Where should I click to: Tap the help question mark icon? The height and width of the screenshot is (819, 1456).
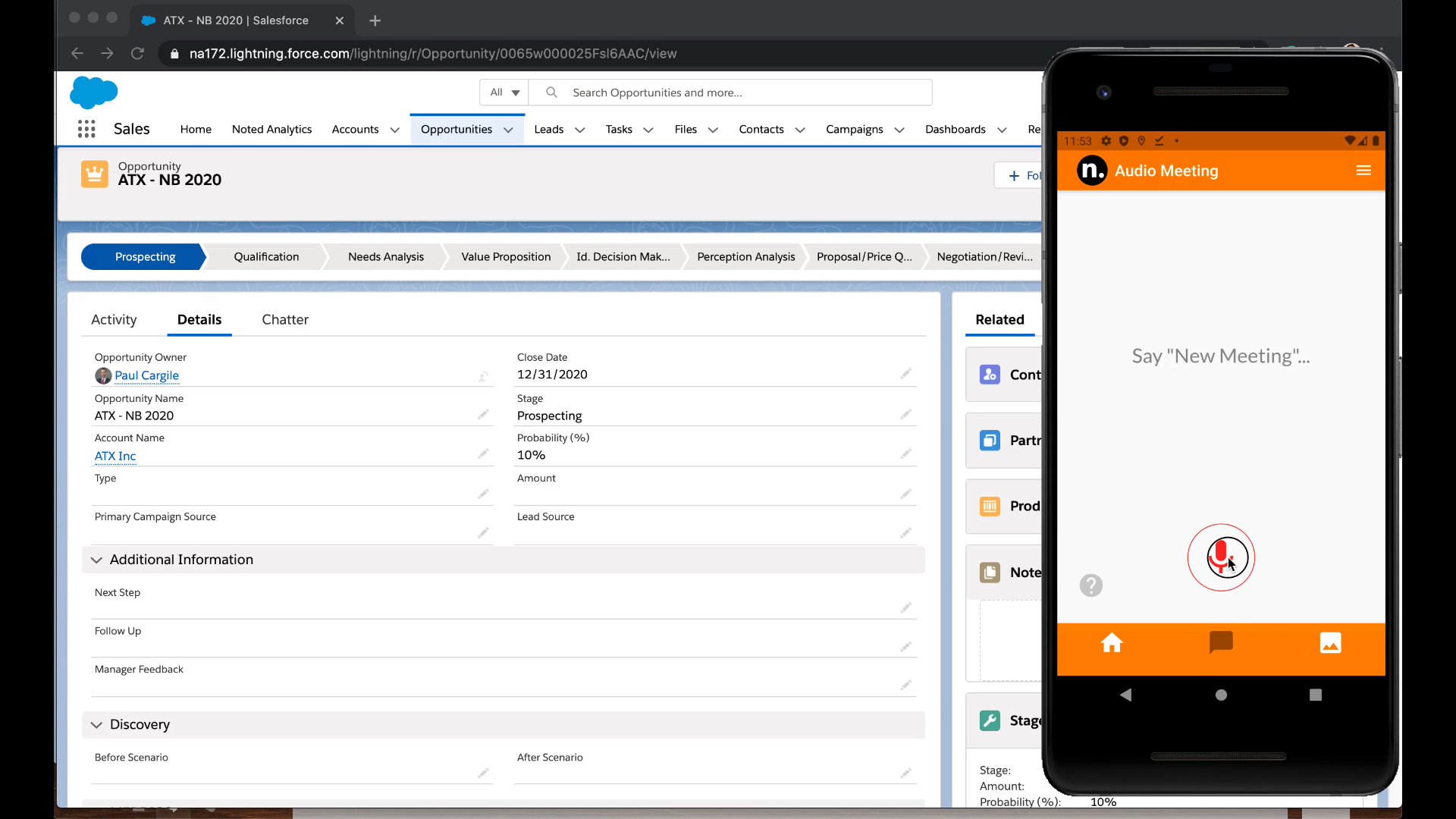[x=1091, y=585]
